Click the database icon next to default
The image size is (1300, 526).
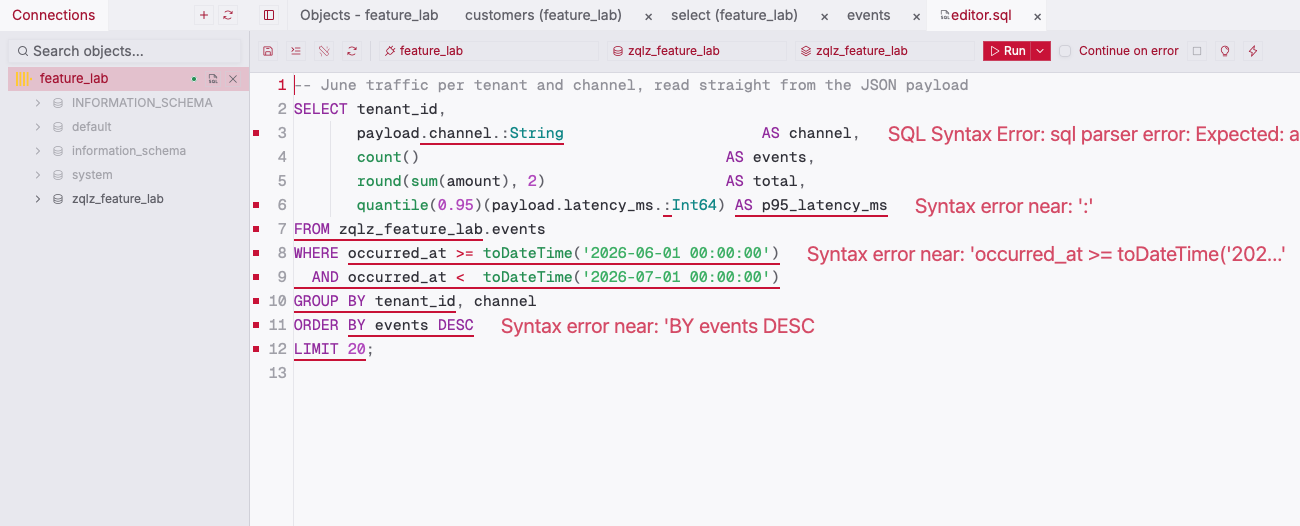click(58, 127)
